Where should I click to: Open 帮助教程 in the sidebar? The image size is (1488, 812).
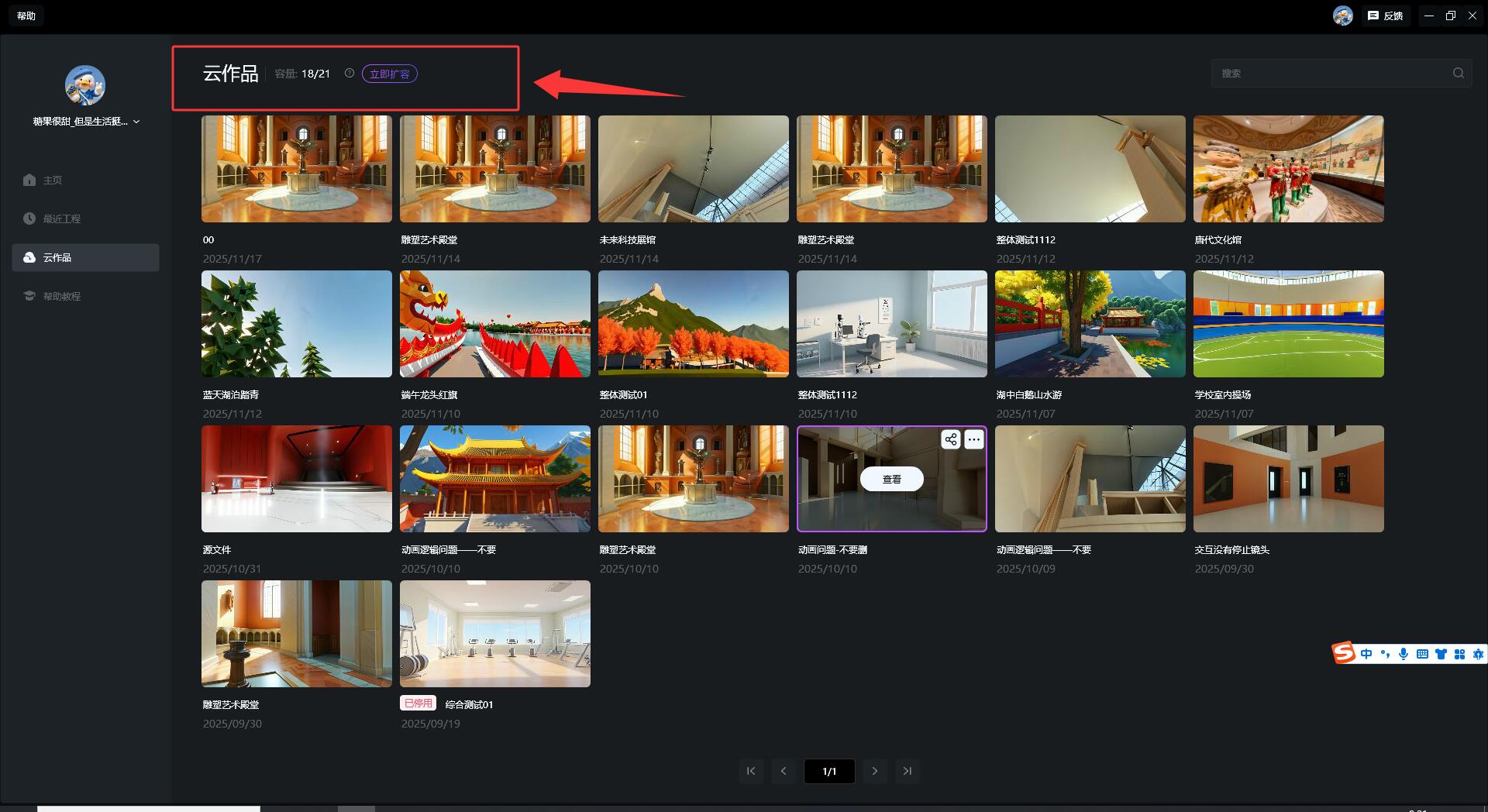[61, 296]
